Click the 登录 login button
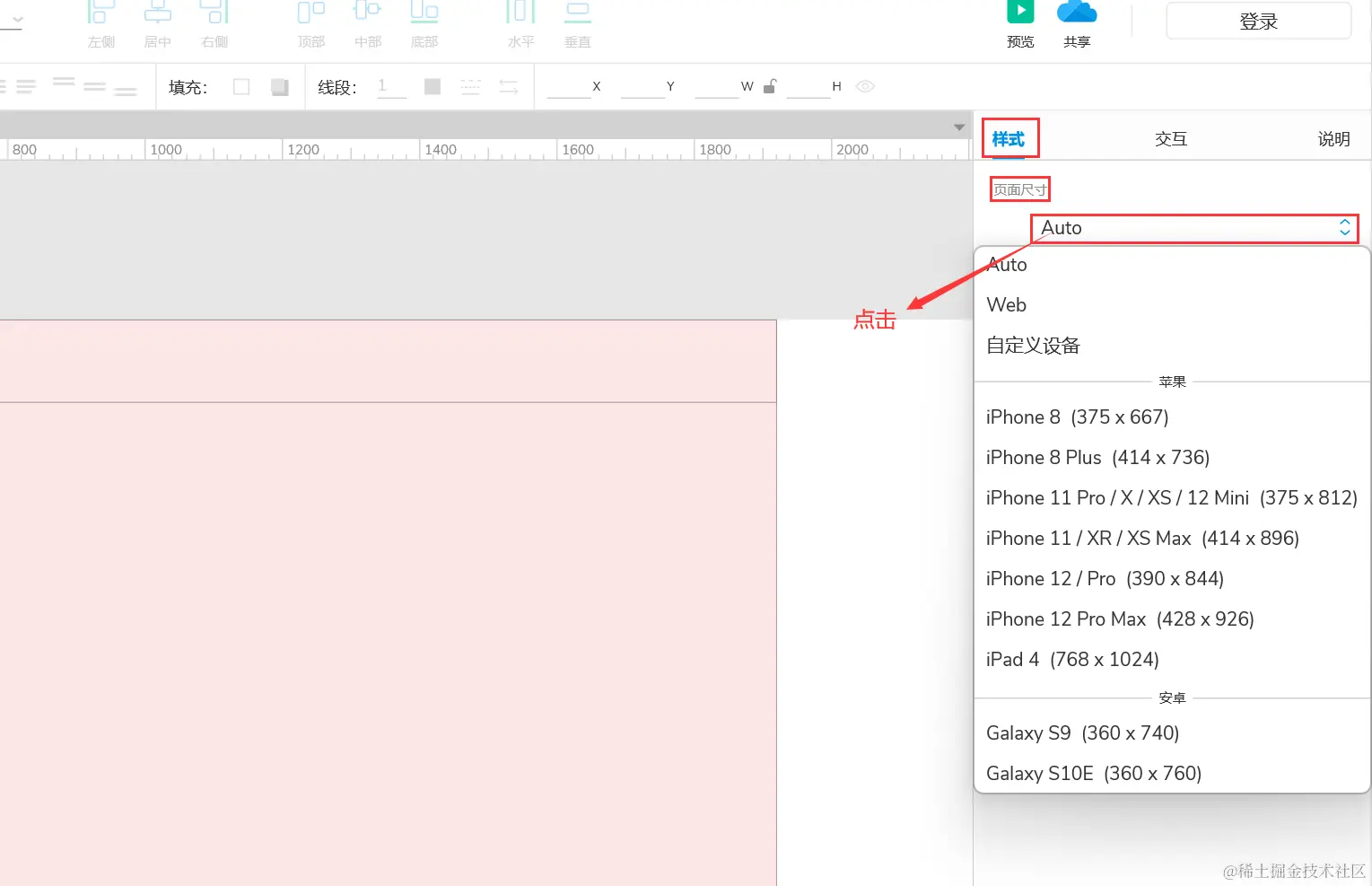1372x886 pixels. [1258, 22]
